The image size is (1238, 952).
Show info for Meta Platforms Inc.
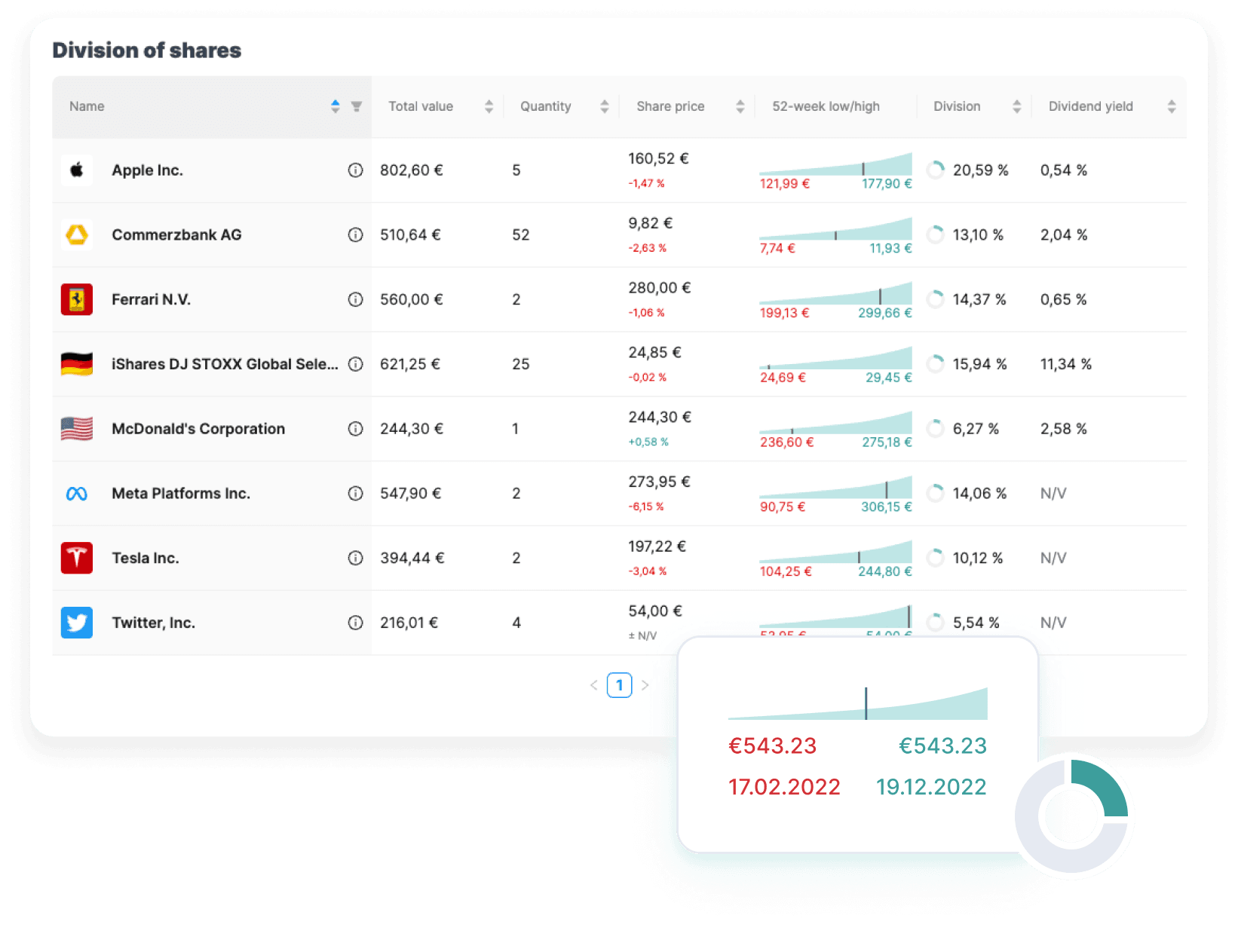355,494
